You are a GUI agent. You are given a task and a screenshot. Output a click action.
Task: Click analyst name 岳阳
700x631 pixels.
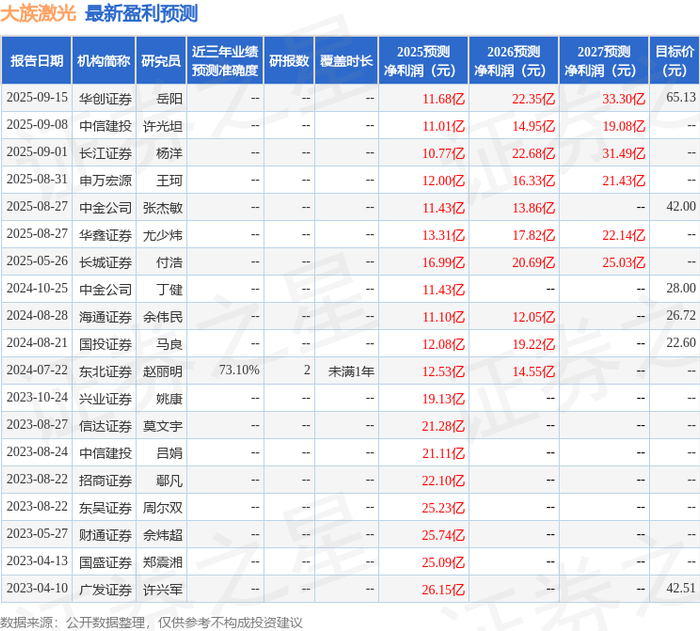click(169, 99)
